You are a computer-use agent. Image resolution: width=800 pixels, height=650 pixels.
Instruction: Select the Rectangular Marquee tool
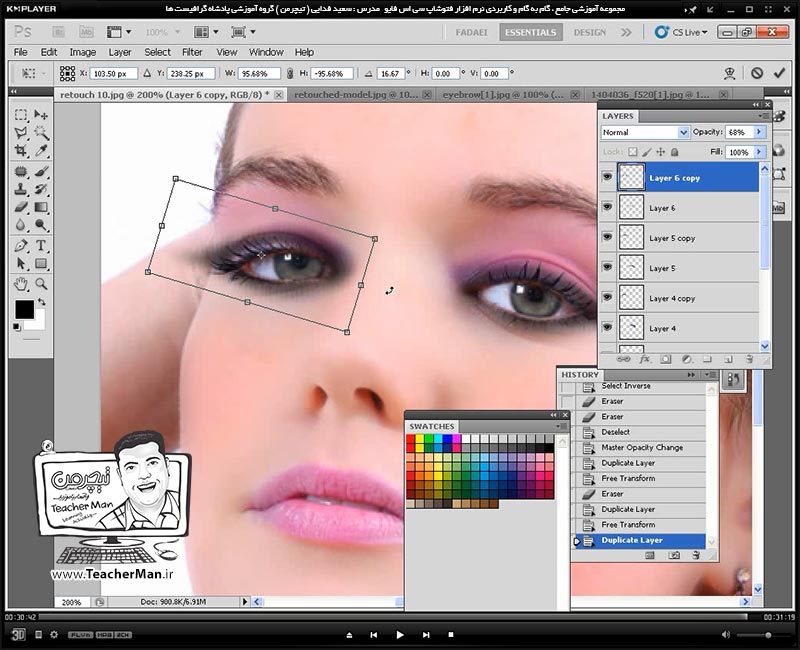coord(20,115)
